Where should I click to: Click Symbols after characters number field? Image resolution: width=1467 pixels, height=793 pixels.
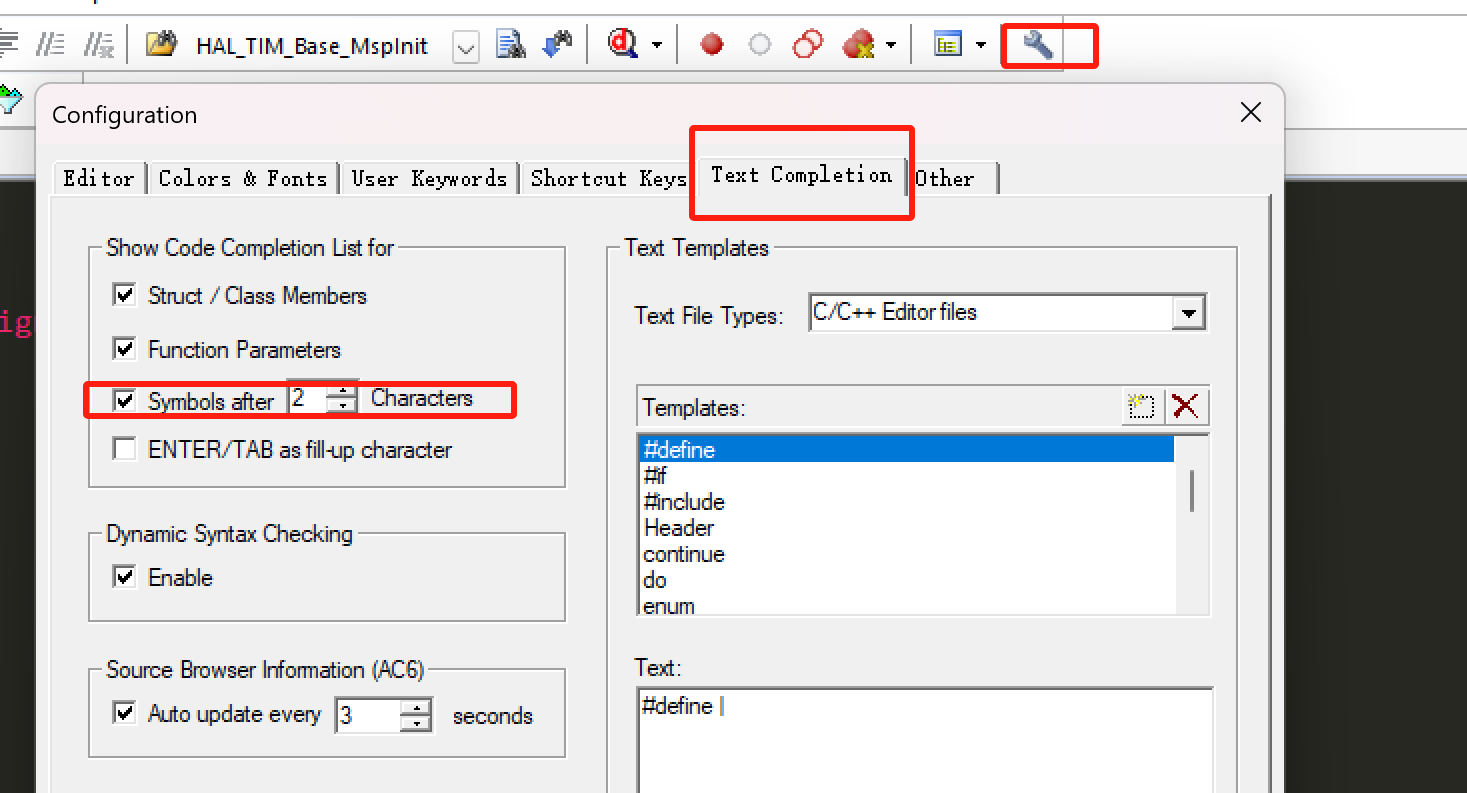tap(307, 400)
